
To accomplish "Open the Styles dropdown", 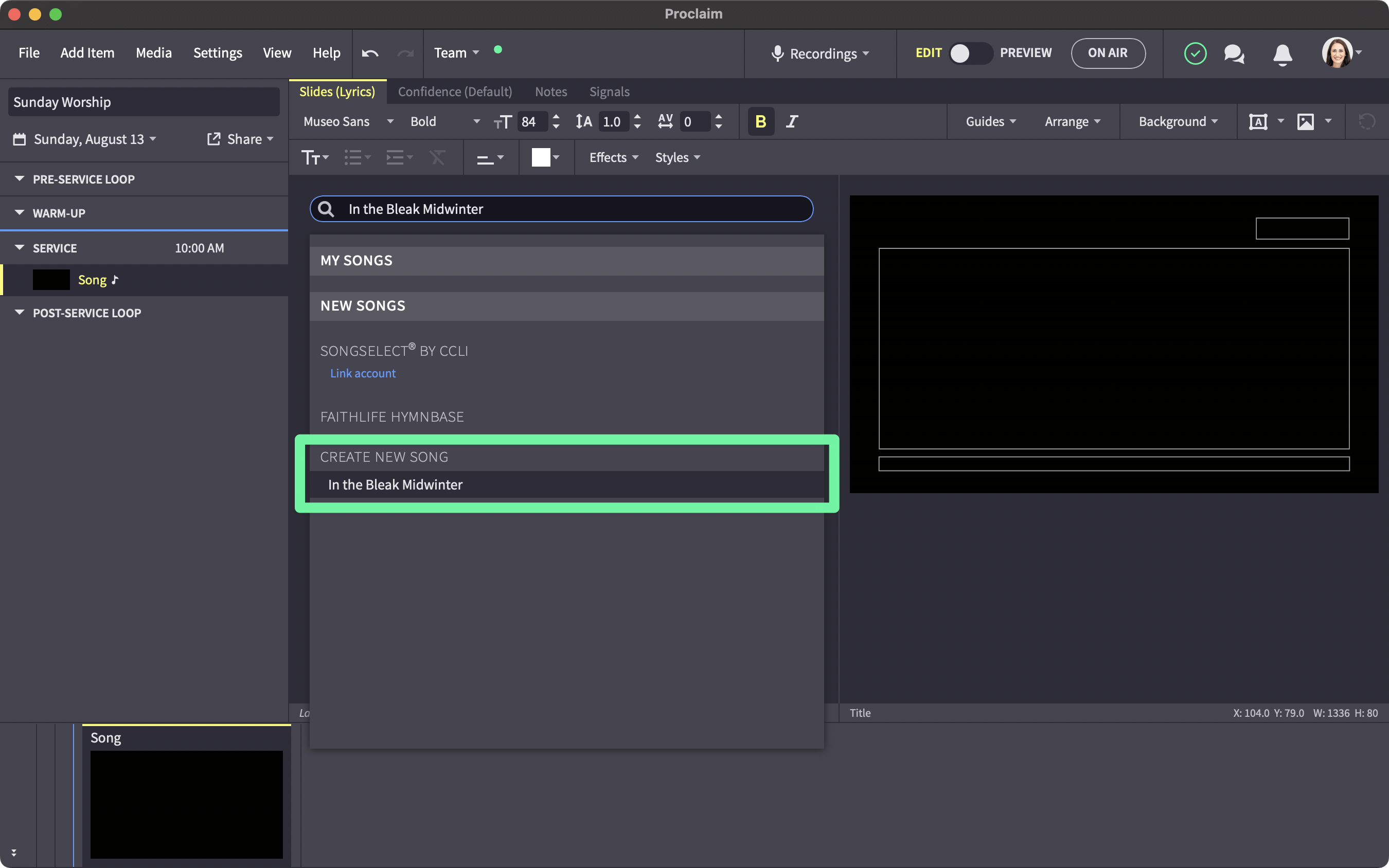I will (x=678, y=157).
